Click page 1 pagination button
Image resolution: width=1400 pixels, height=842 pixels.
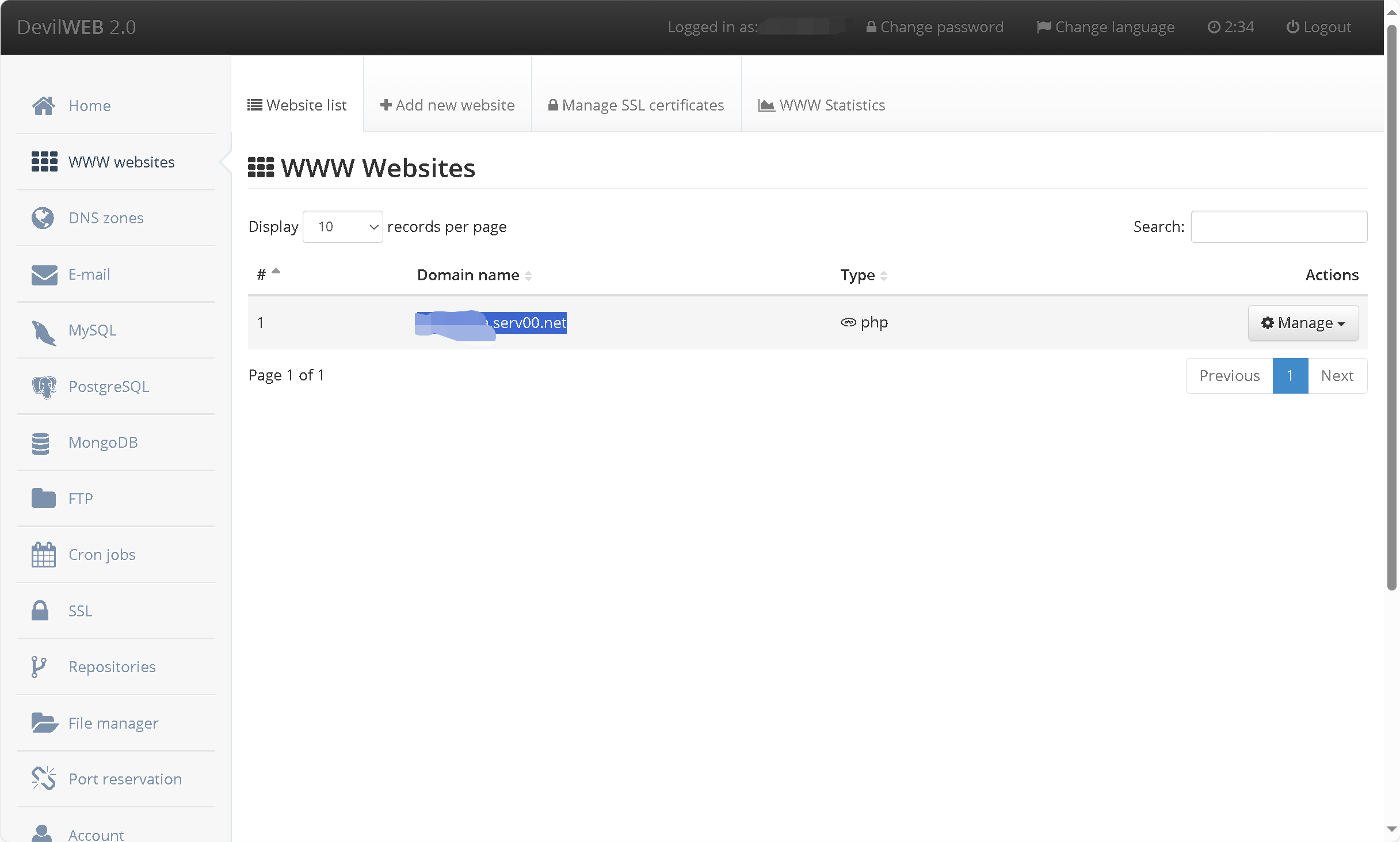[1290, 376]
